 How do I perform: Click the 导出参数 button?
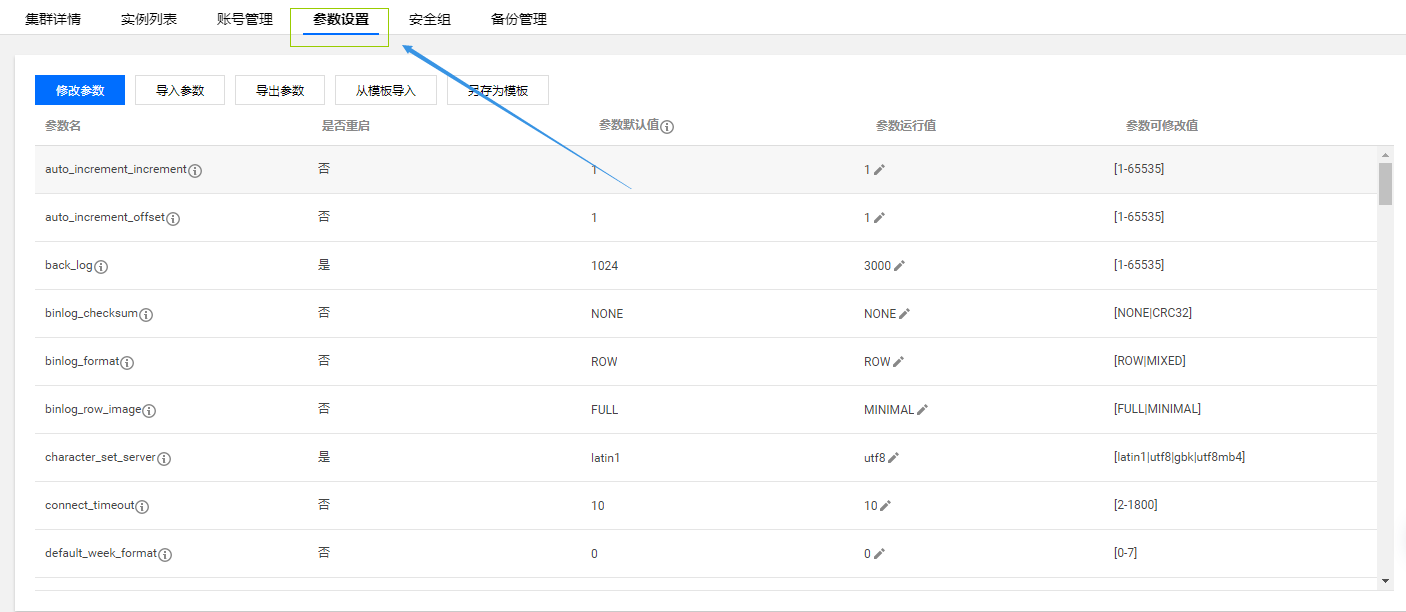coord(280,90)
